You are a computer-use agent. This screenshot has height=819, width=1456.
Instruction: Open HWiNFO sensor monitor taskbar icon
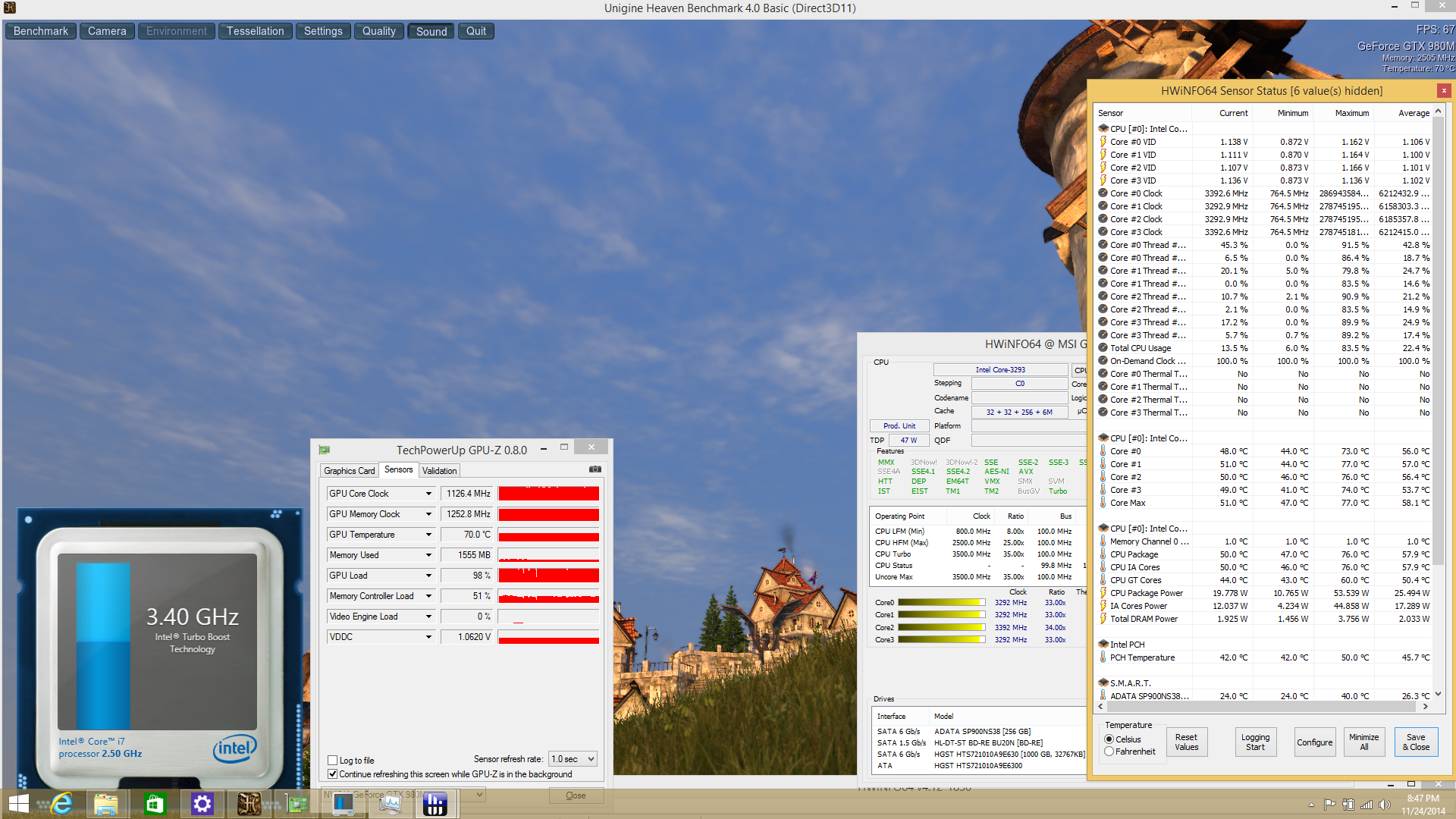[390, 804]
